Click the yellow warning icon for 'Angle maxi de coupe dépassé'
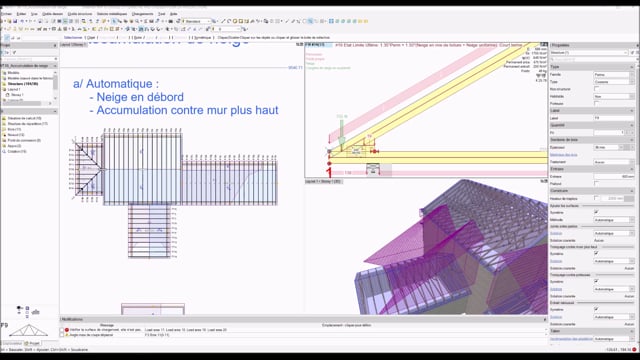Viewport: 640px width, 360px height. (x=67, y=335)
